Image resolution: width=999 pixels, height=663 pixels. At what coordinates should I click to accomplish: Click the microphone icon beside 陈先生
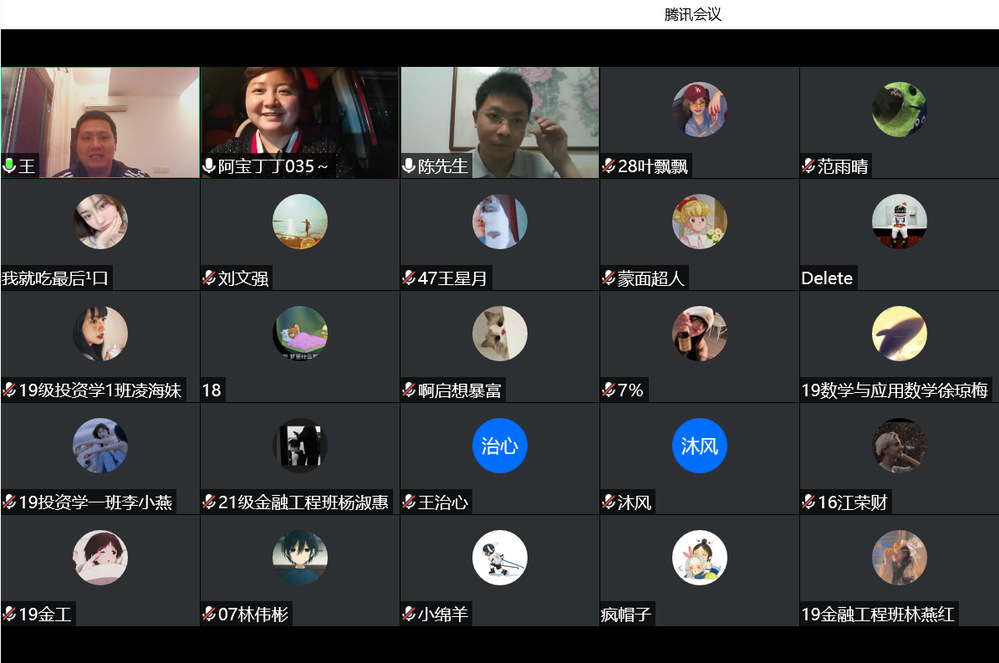[408, 166]
